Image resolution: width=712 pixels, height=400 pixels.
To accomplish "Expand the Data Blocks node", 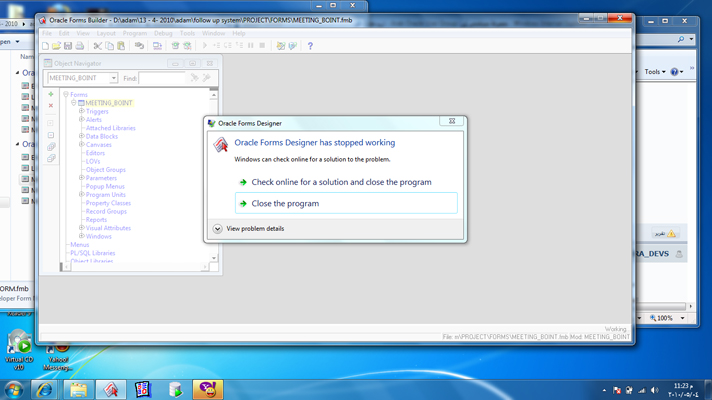I will (82, 137).
